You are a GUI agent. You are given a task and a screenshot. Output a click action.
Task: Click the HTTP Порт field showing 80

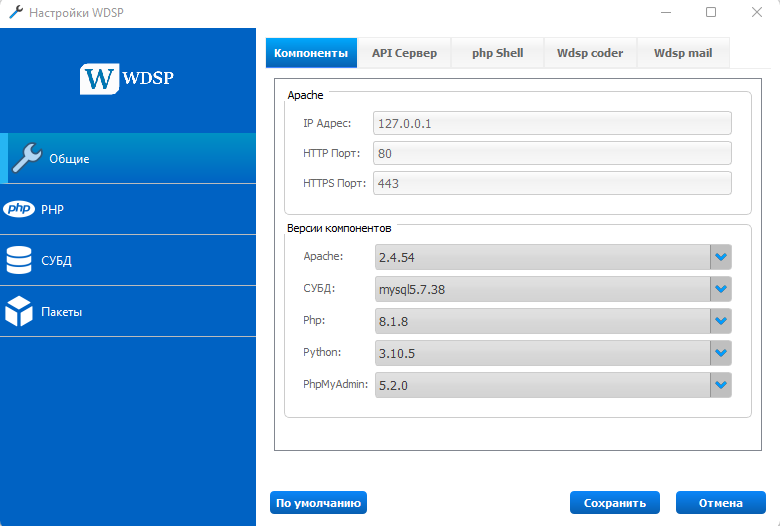(552, 153)
